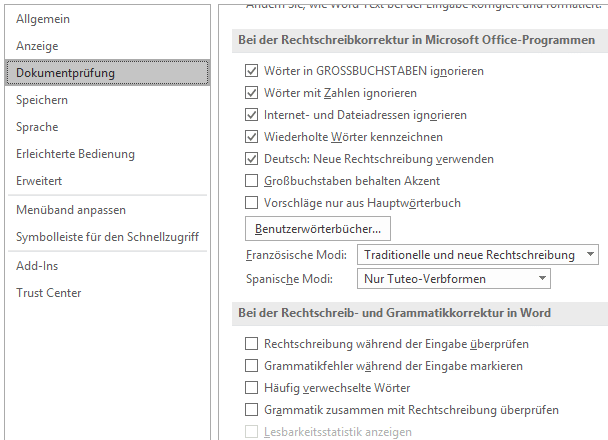Enable Vorschläge nur aus Hauptwörterbuch
The height and width of the screenshot is (440, 608).
[251, 203]
